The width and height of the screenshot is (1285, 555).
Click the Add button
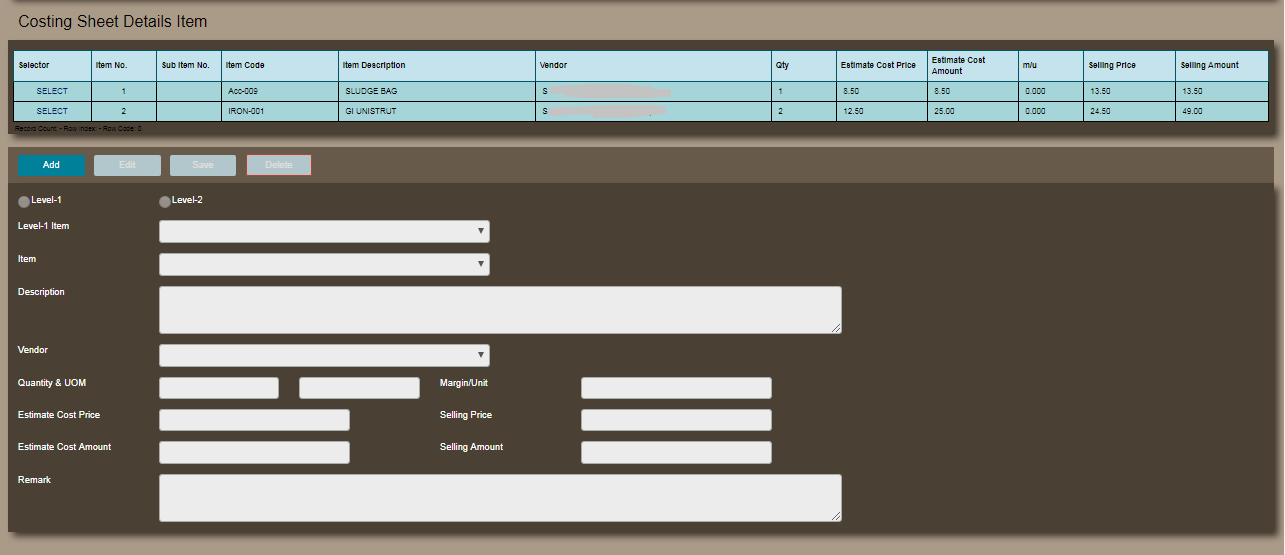click(51, 165)
